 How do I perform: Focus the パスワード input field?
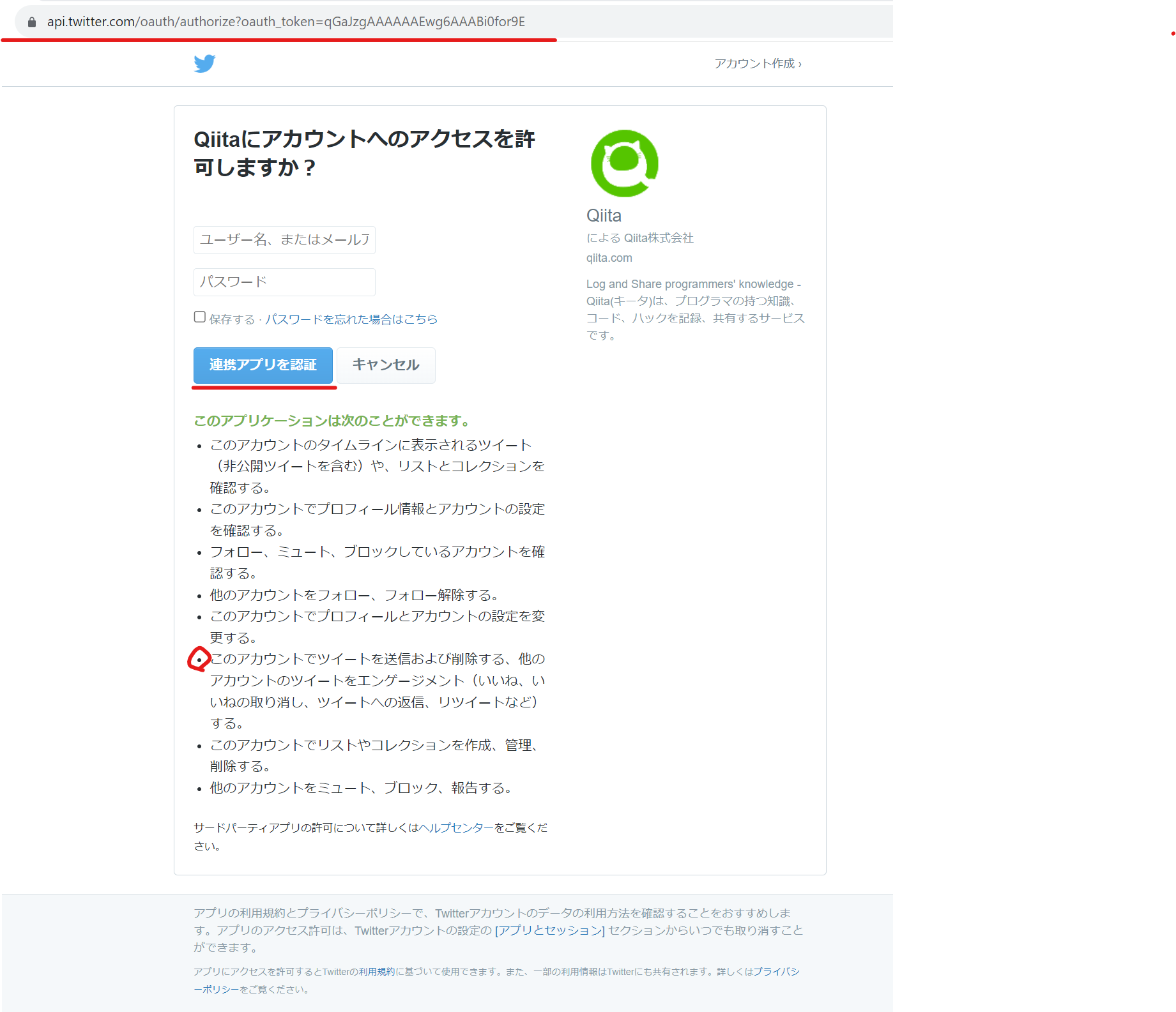click(x=284, y=282)
